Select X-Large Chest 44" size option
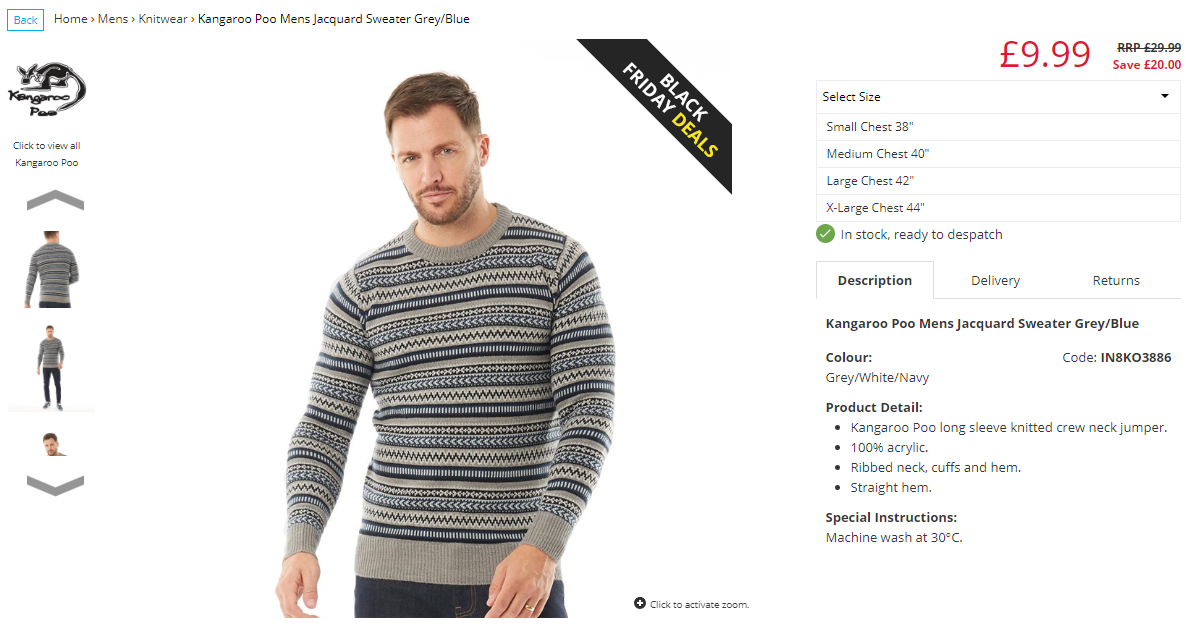The width and height of the screenshot is (1188, 626). (998, 208)
